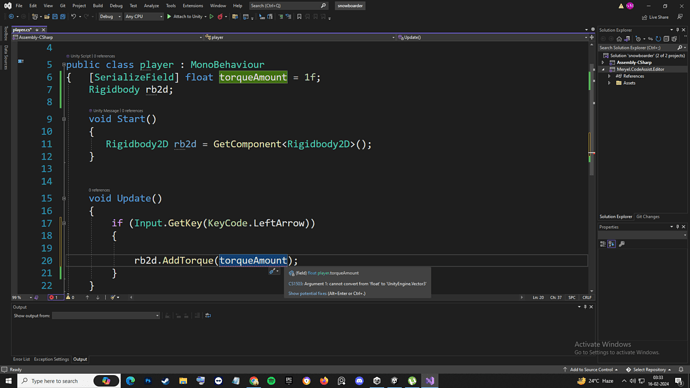Screen dimensions: 690x388
Task: Click the CS1503 error code link
Action: click(x=295, y=284)
